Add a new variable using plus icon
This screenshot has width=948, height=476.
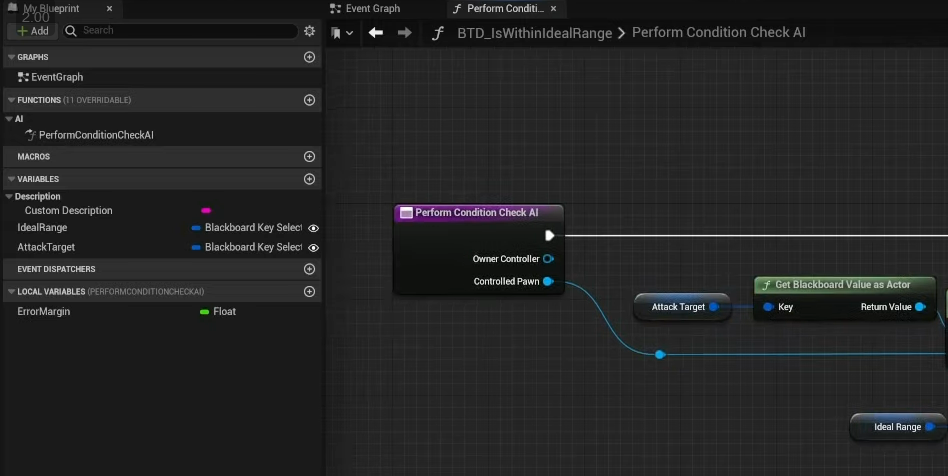pos(309,179)
